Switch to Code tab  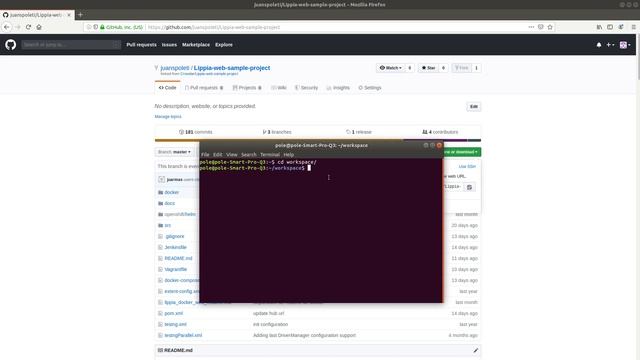(x=168, y=88)
